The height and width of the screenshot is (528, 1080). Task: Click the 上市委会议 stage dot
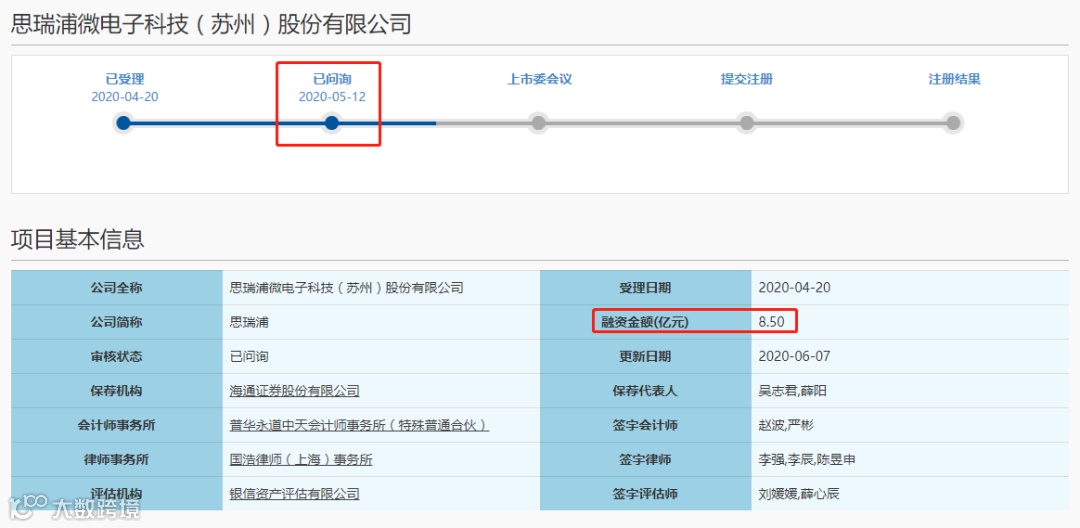pyautogui.click(x=539, y=123)
